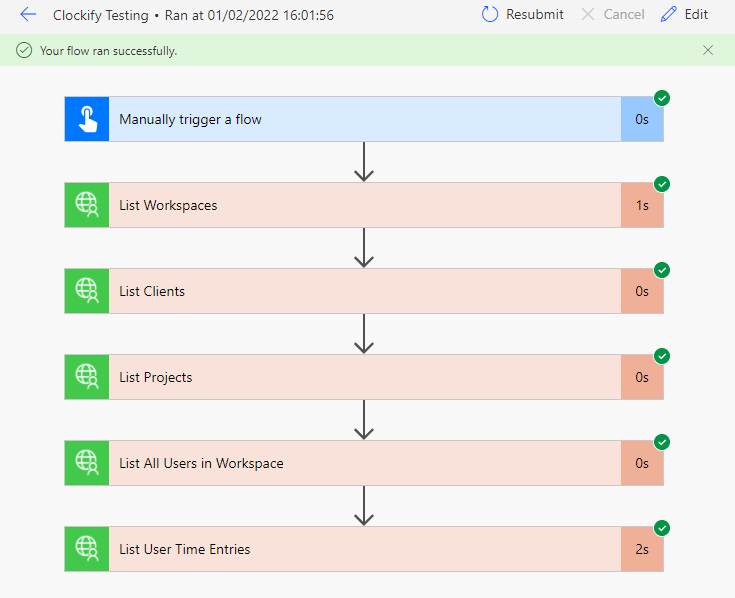Click the Resubmit button label

coord(535,15)
